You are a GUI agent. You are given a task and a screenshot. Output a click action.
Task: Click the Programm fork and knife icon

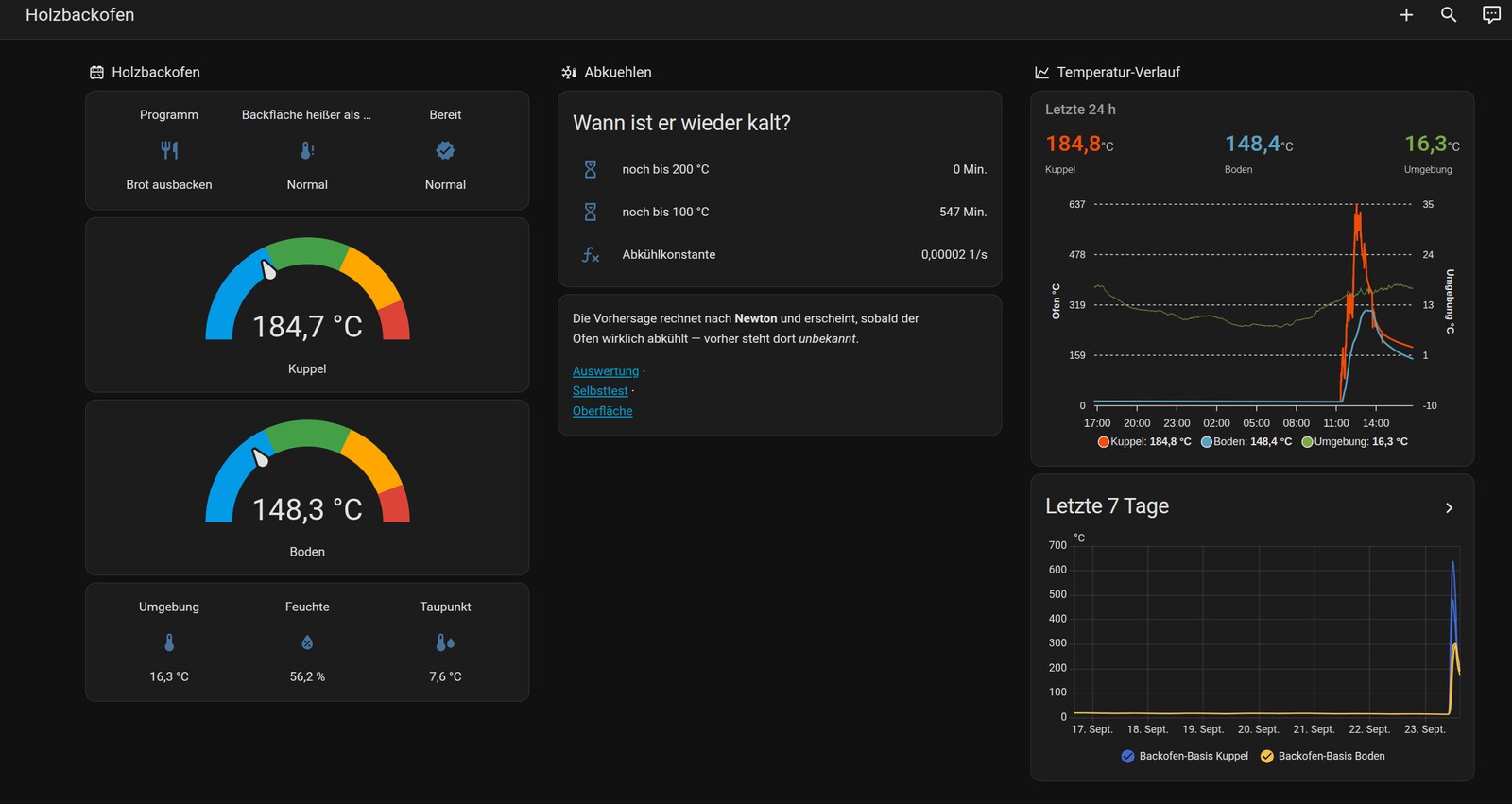(169, 150)
